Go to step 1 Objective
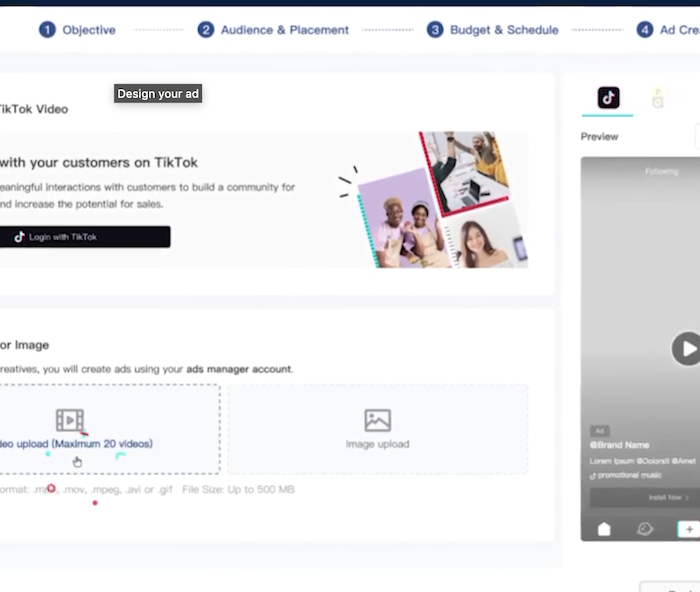Screen dimensions: 700x592 [77, 30]
